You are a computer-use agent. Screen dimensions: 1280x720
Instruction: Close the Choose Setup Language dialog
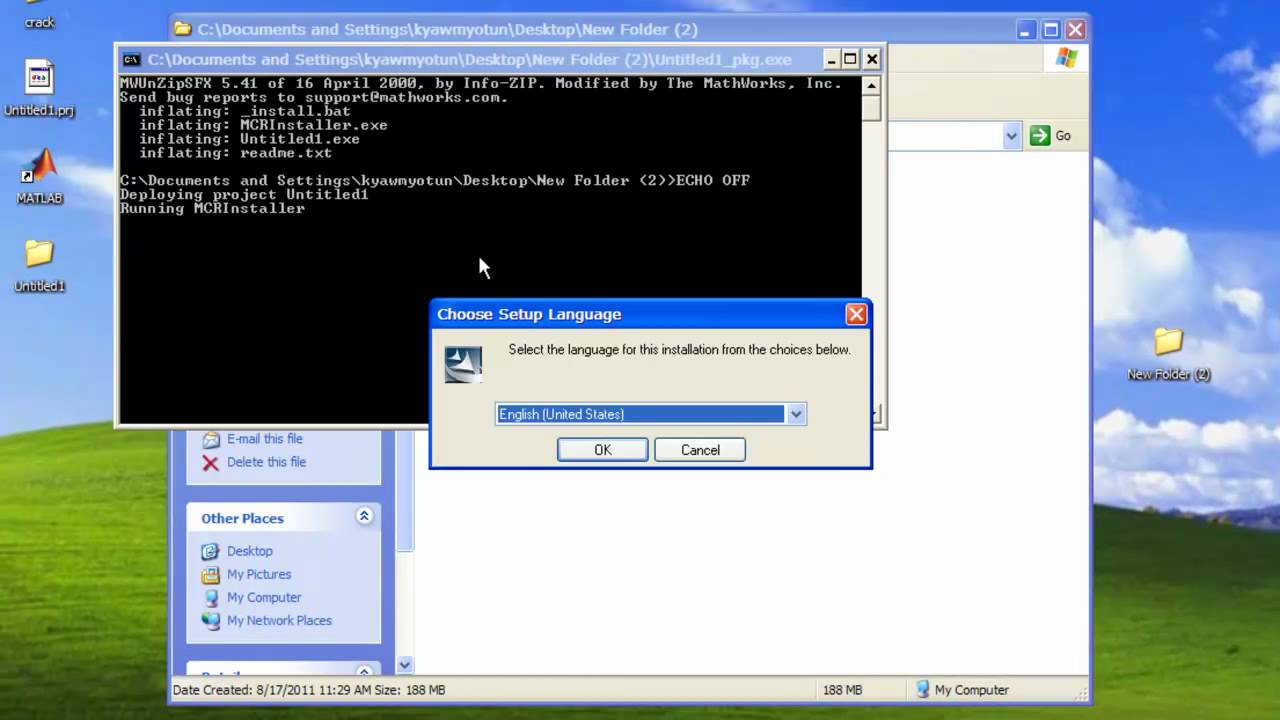pyautogui.click(x=856, y=314)
